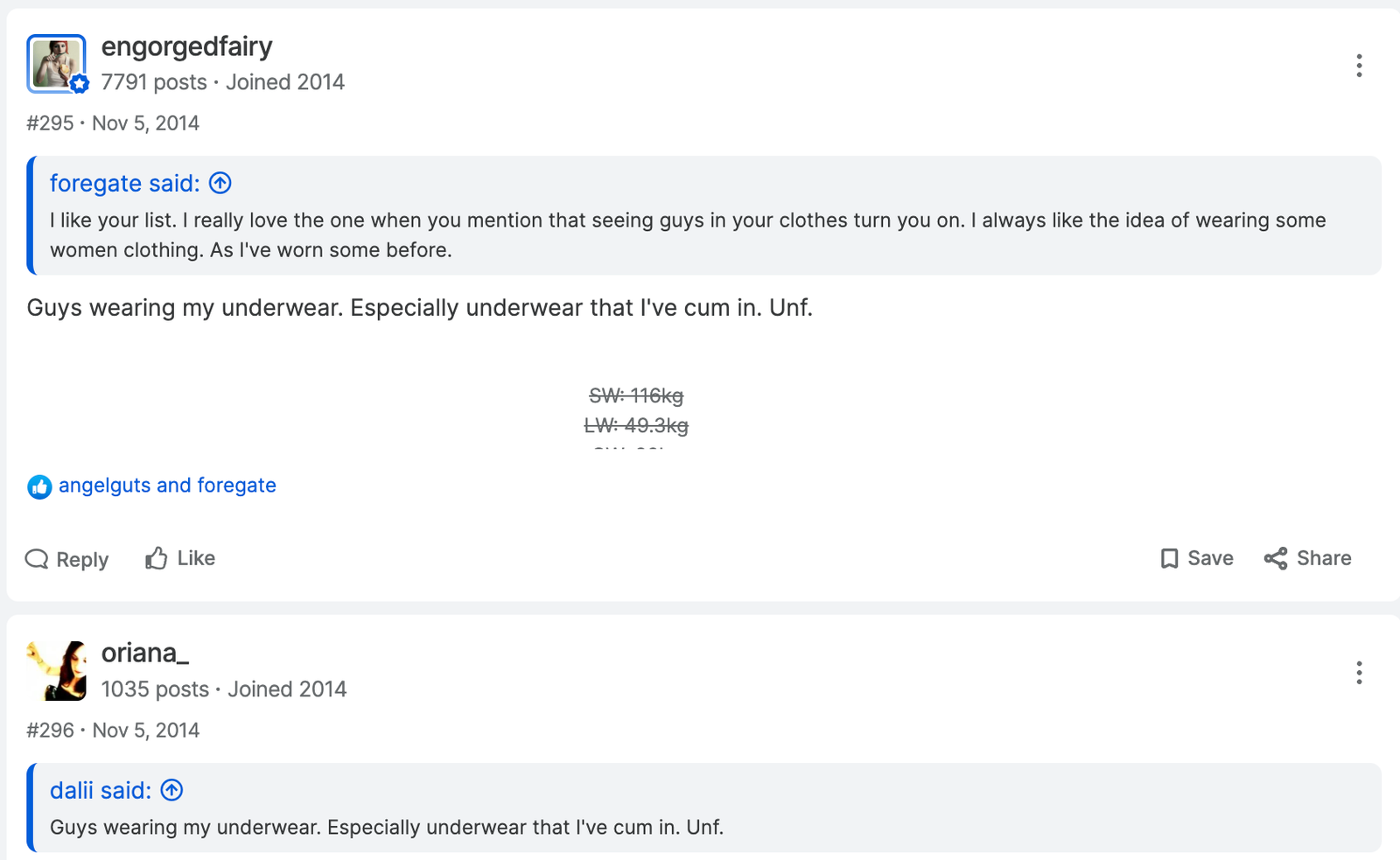The image size is (1400, 860).
Task: Open post permalink #296
Action: [x=50, y=731]
